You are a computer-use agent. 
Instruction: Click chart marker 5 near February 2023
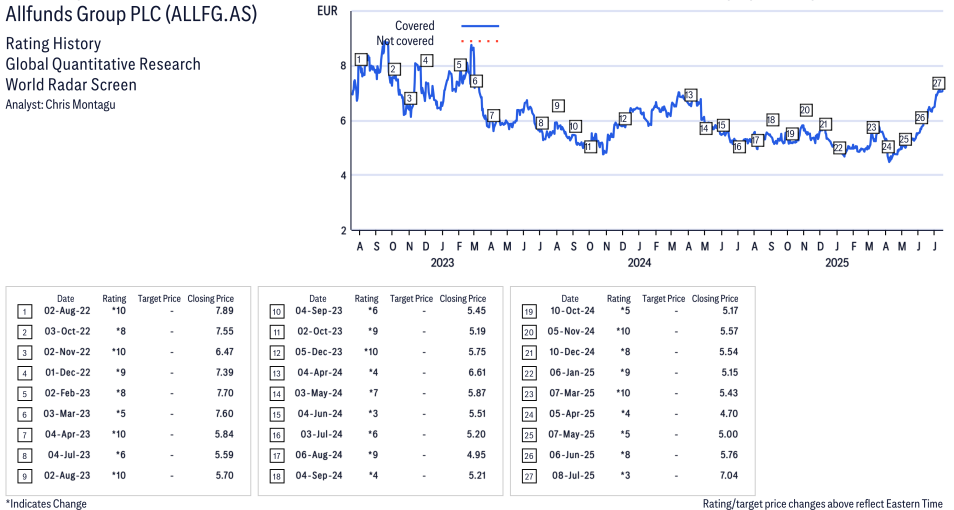coord(459,65)
